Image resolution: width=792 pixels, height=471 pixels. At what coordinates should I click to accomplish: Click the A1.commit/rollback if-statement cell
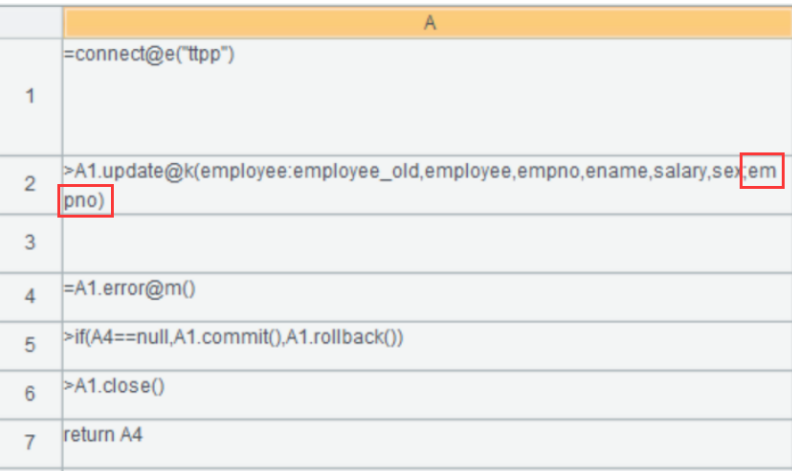point(428,345)
